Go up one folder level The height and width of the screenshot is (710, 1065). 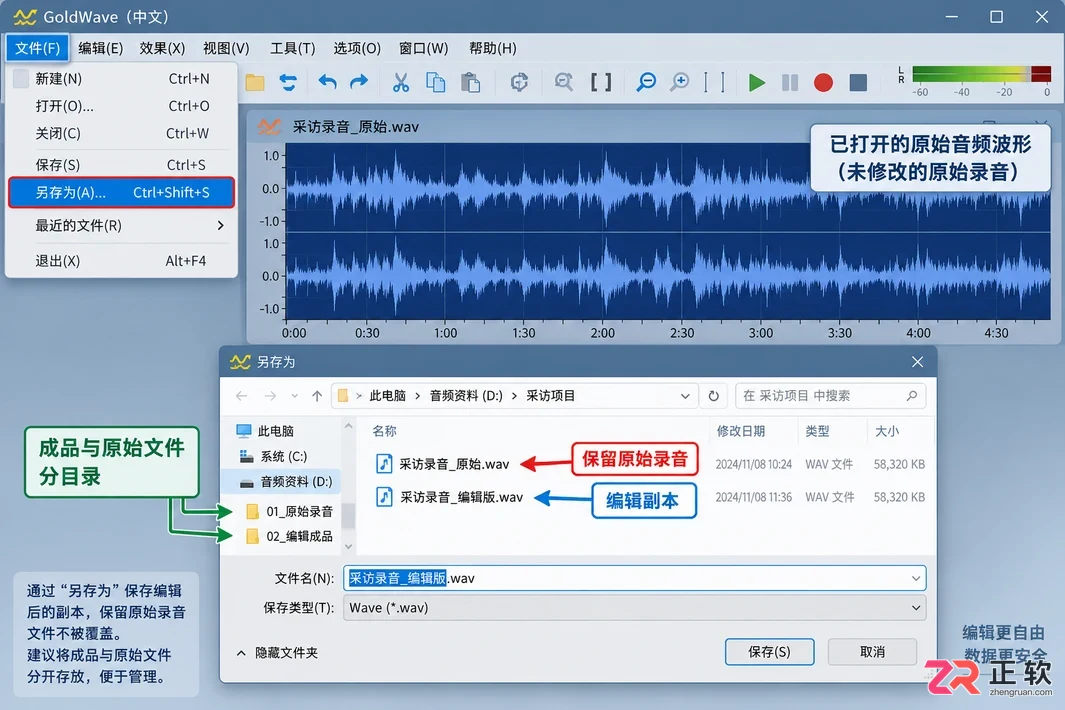tap(317, 395)
